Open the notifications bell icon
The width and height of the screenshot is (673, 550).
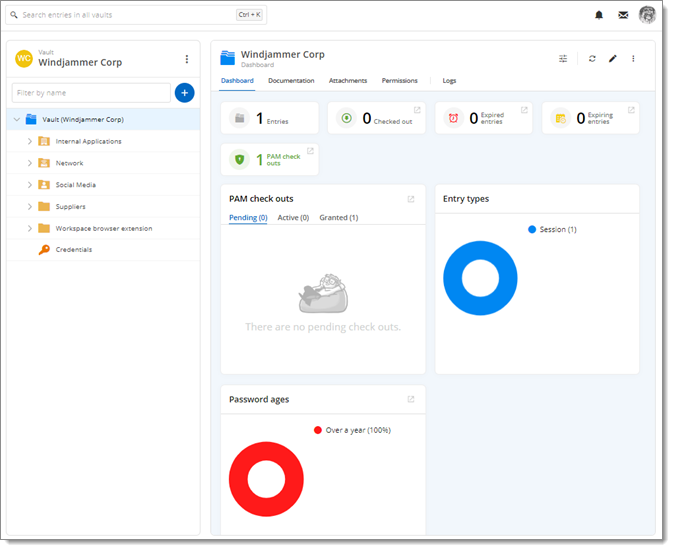click(599, 15)
